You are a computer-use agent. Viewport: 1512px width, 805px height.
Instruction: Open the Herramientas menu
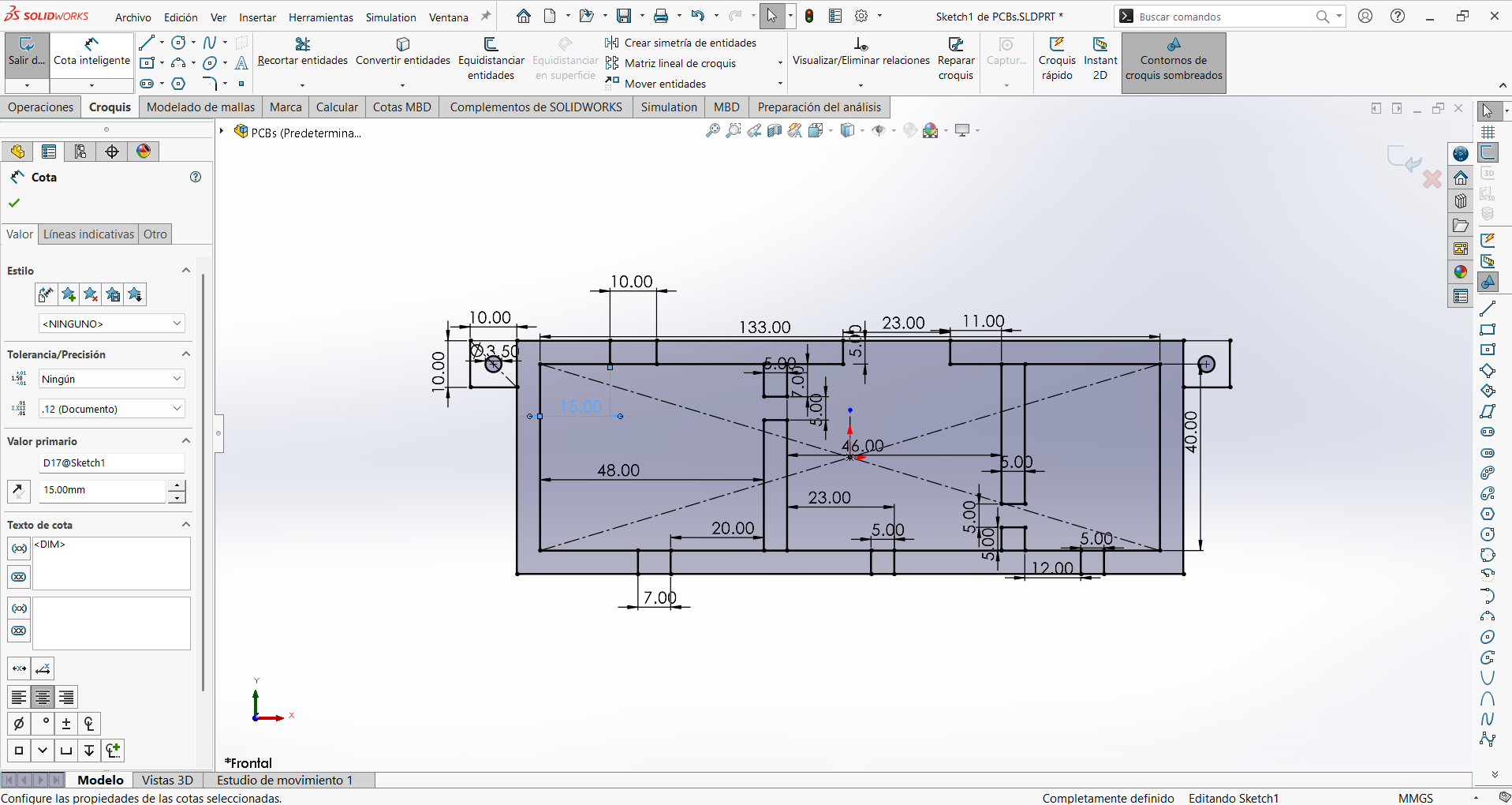(320, 17)
